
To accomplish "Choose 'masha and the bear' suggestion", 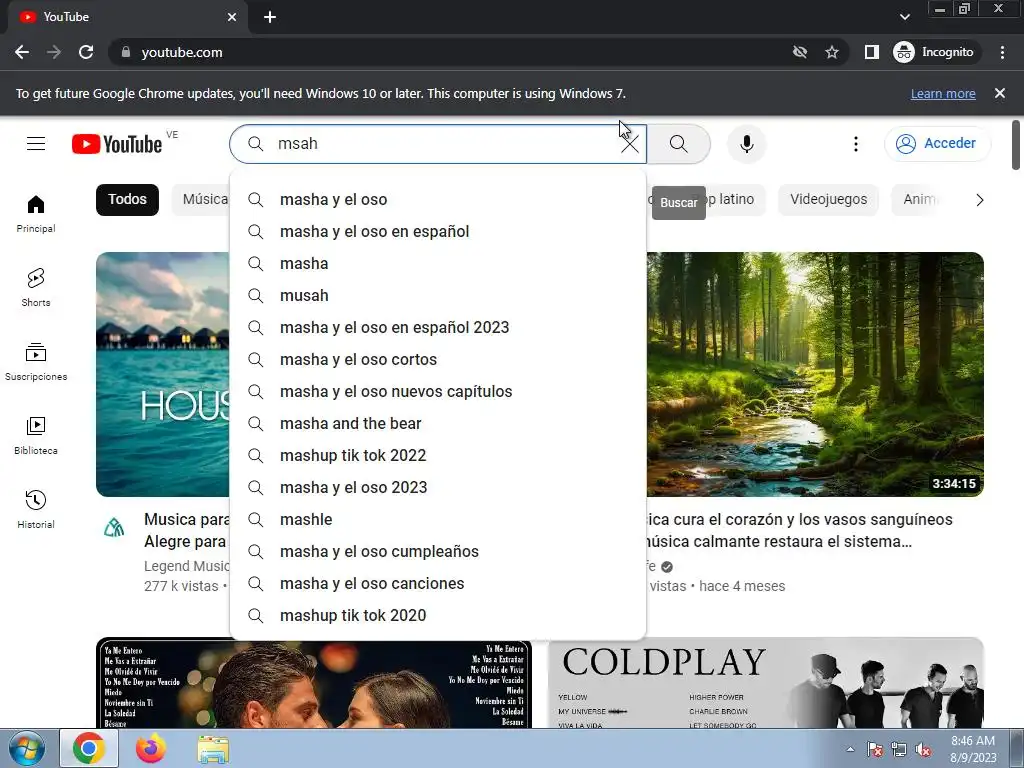I will [x=438, y=424].
